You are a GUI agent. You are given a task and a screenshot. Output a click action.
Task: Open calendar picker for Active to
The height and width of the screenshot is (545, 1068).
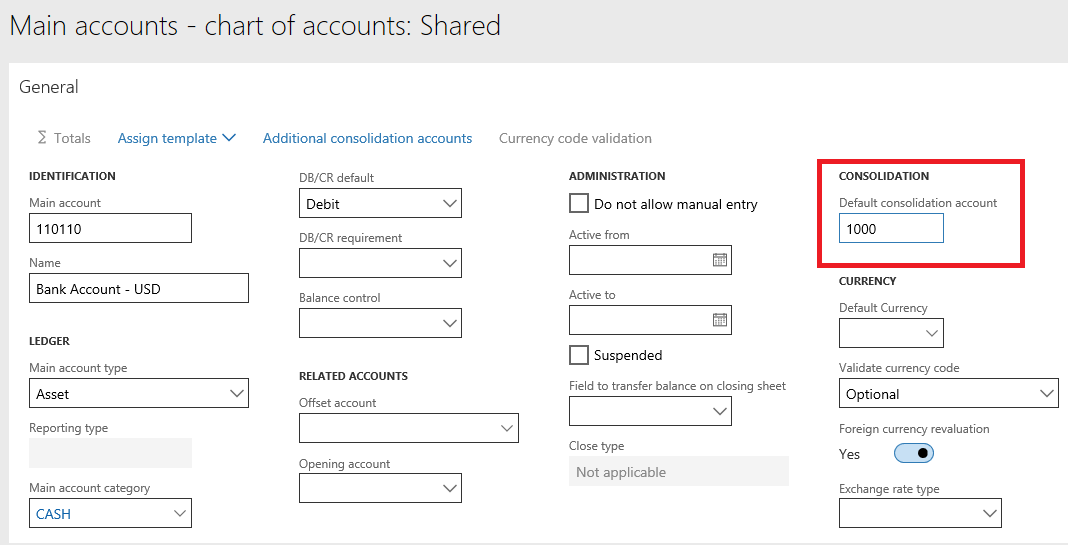(719, 320)
